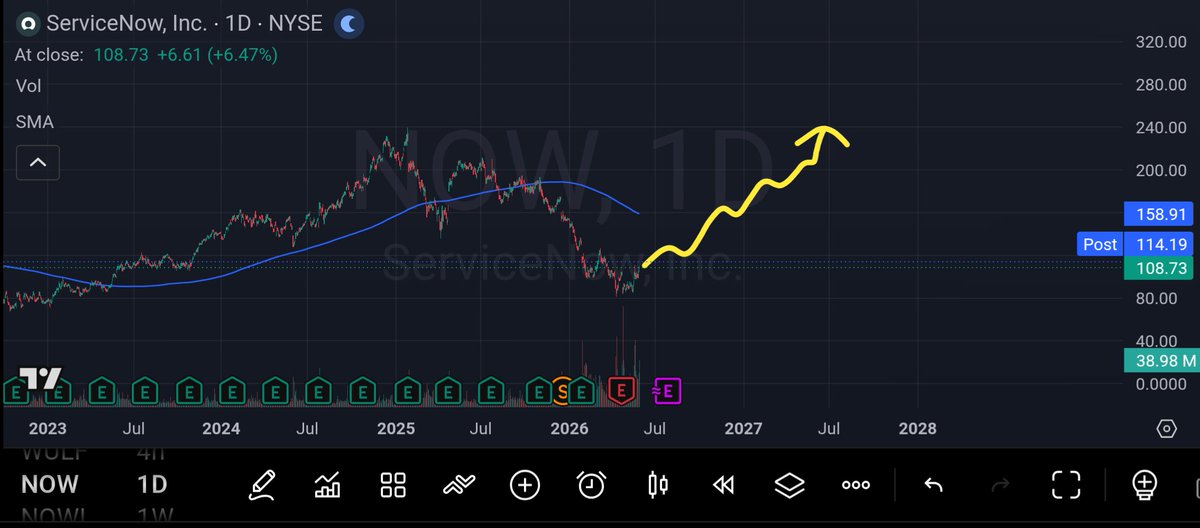Select the NOW 1D watchlist row
The image size is (1200, 528).
[94, 485]
